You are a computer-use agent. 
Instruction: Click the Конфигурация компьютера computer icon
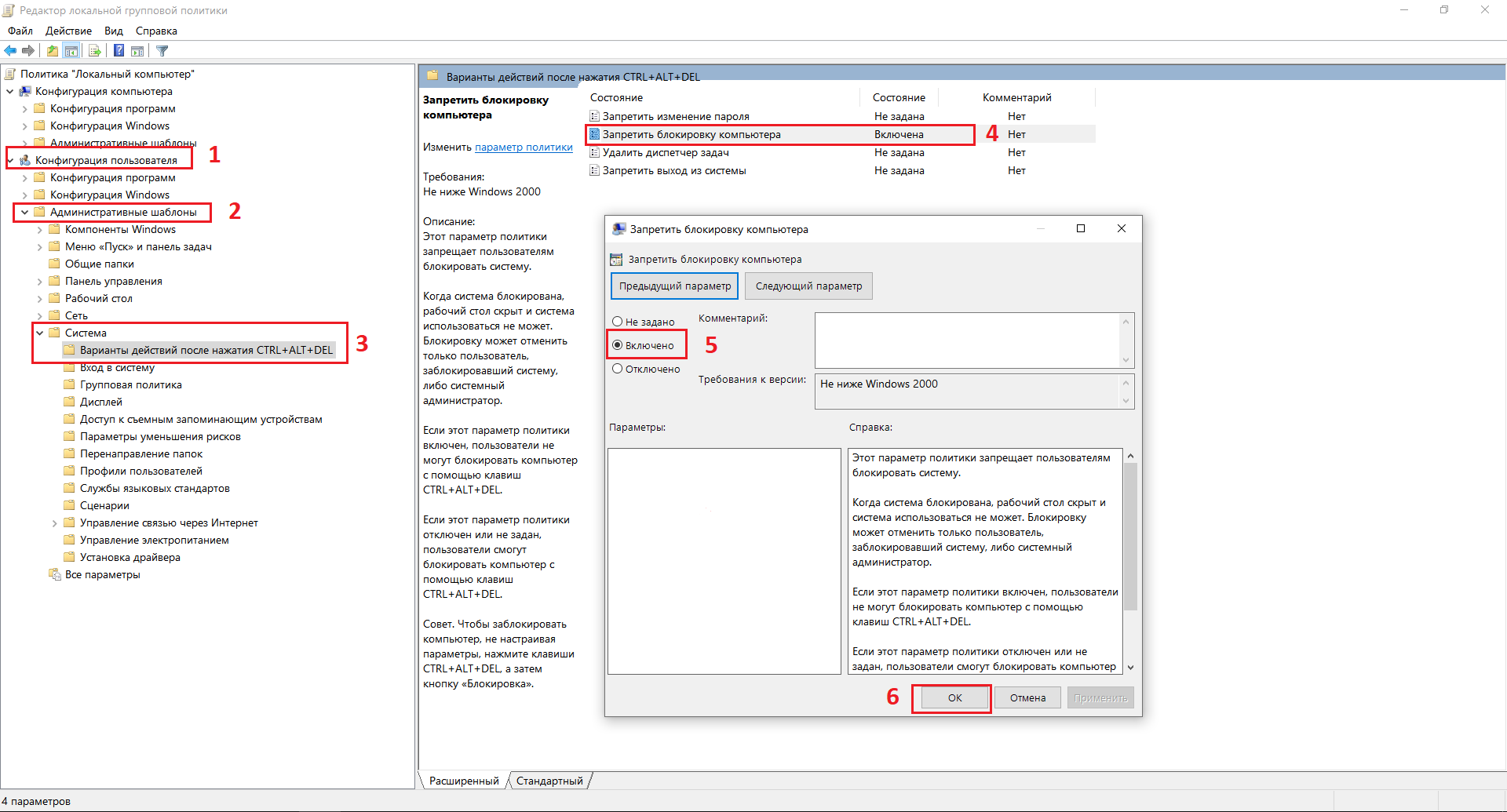coord(25,91)
